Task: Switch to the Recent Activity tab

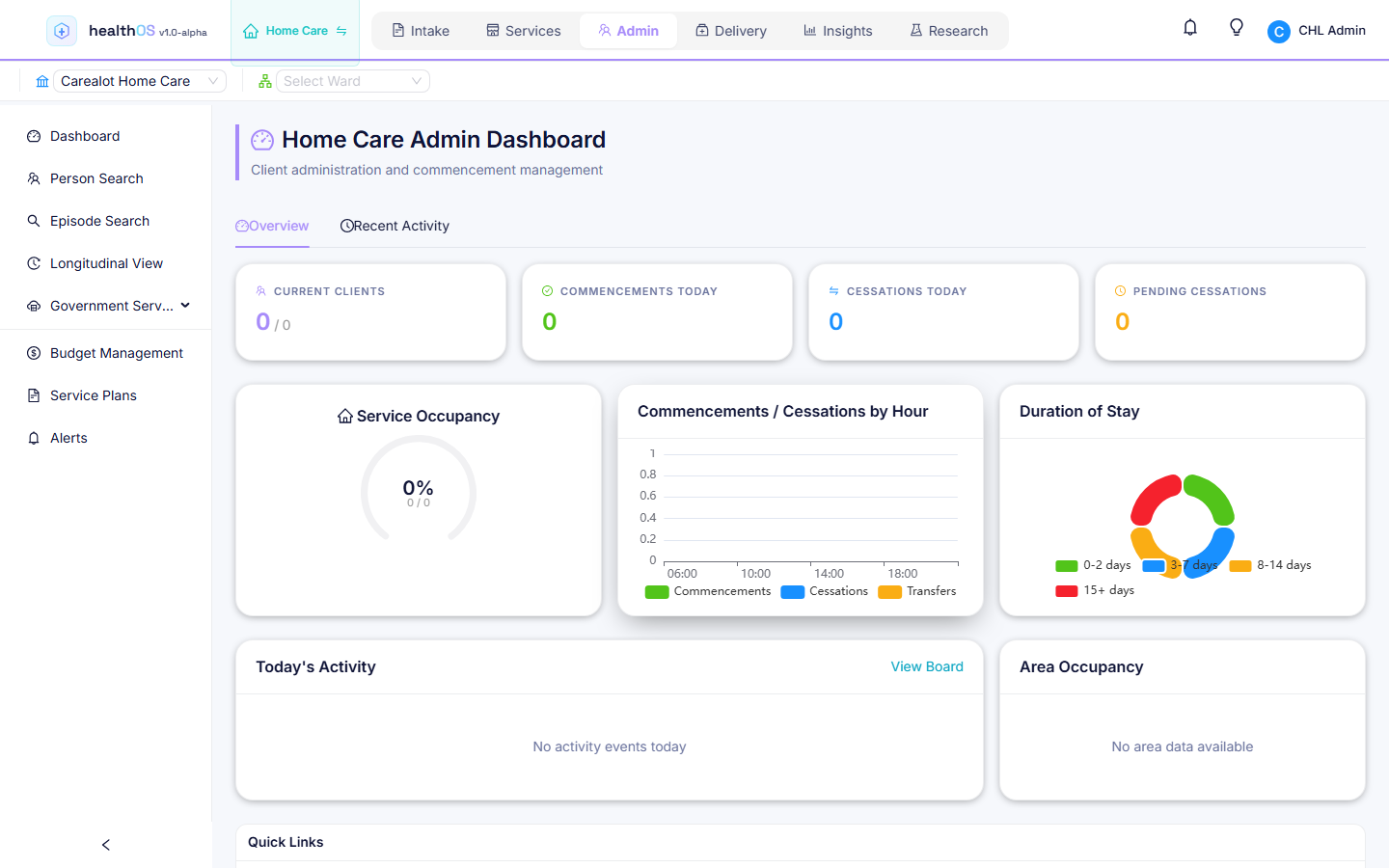Action: [x=395, y=226]
